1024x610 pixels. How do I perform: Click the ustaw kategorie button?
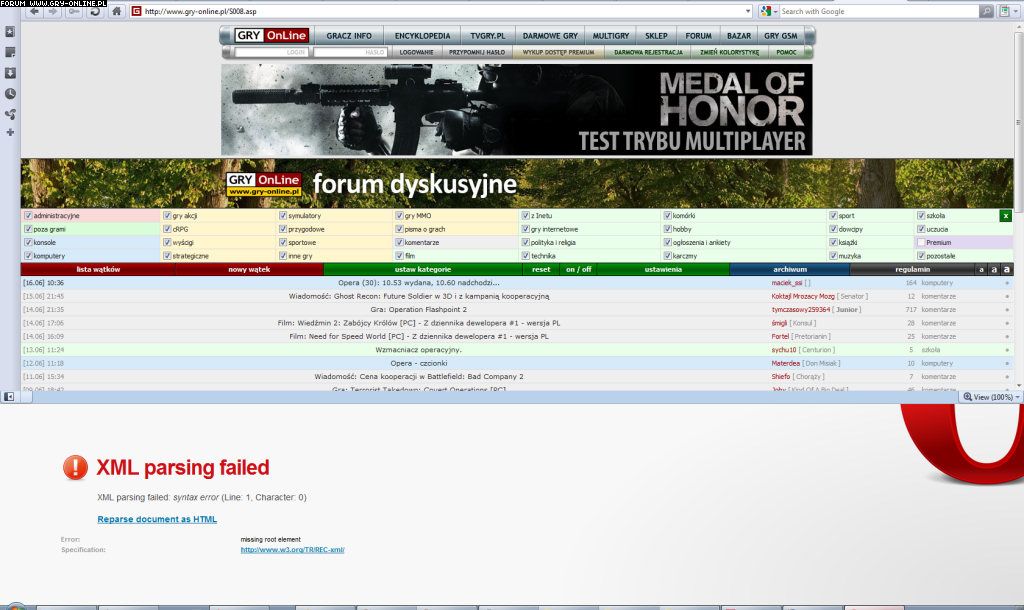[x=423, y=269]
